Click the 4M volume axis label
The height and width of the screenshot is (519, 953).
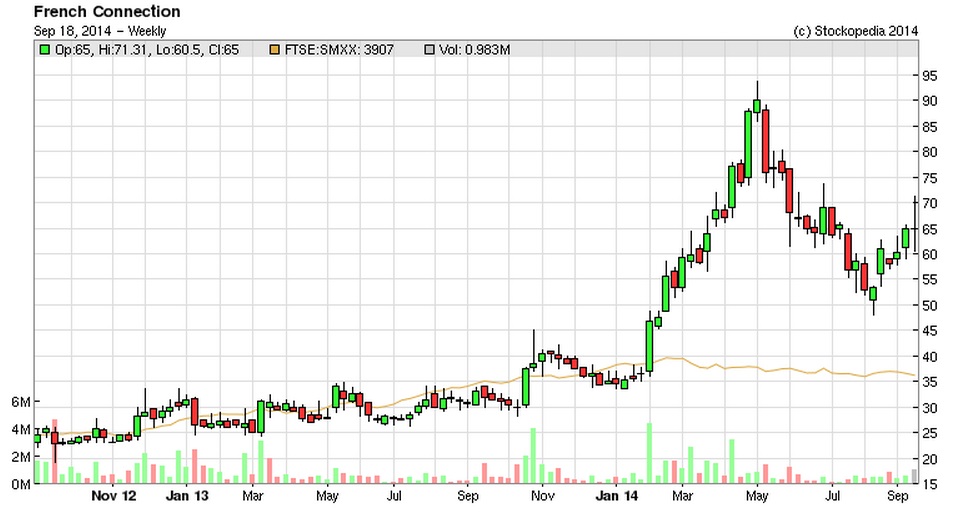21,430
